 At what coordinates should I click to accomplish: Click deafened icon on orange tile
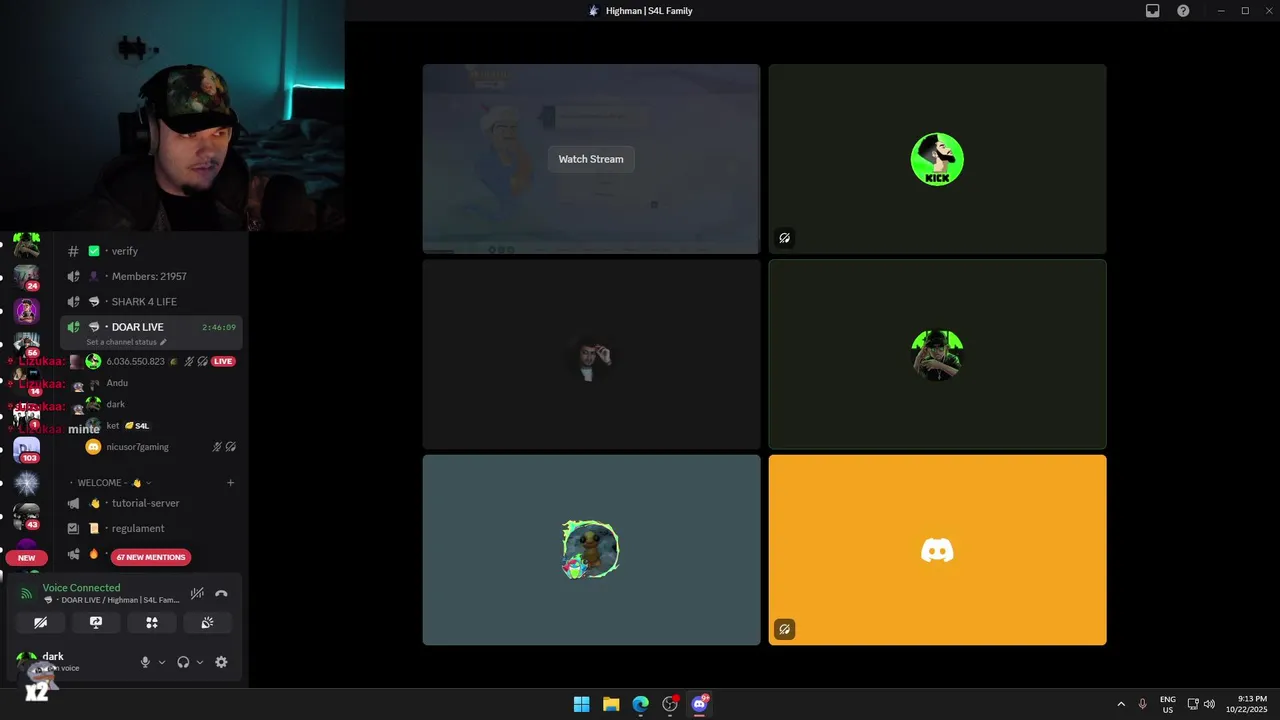[785, 629]
